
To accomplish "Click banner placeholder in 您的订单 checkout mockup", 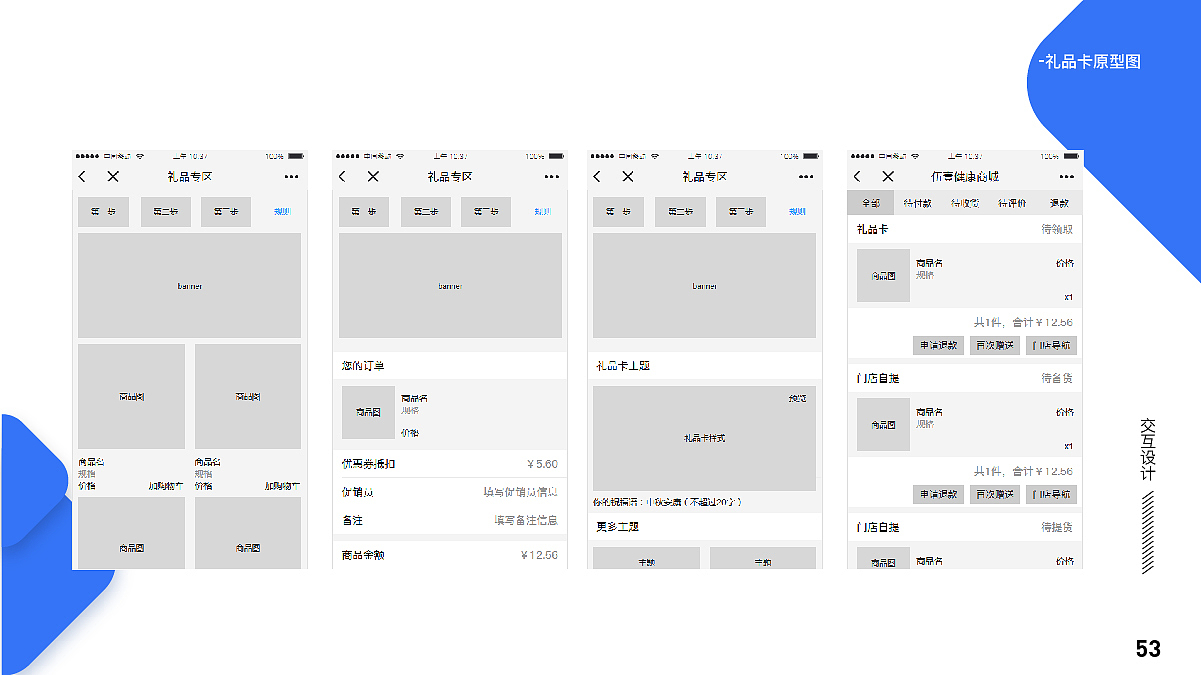I will click(x=450, y=286).
